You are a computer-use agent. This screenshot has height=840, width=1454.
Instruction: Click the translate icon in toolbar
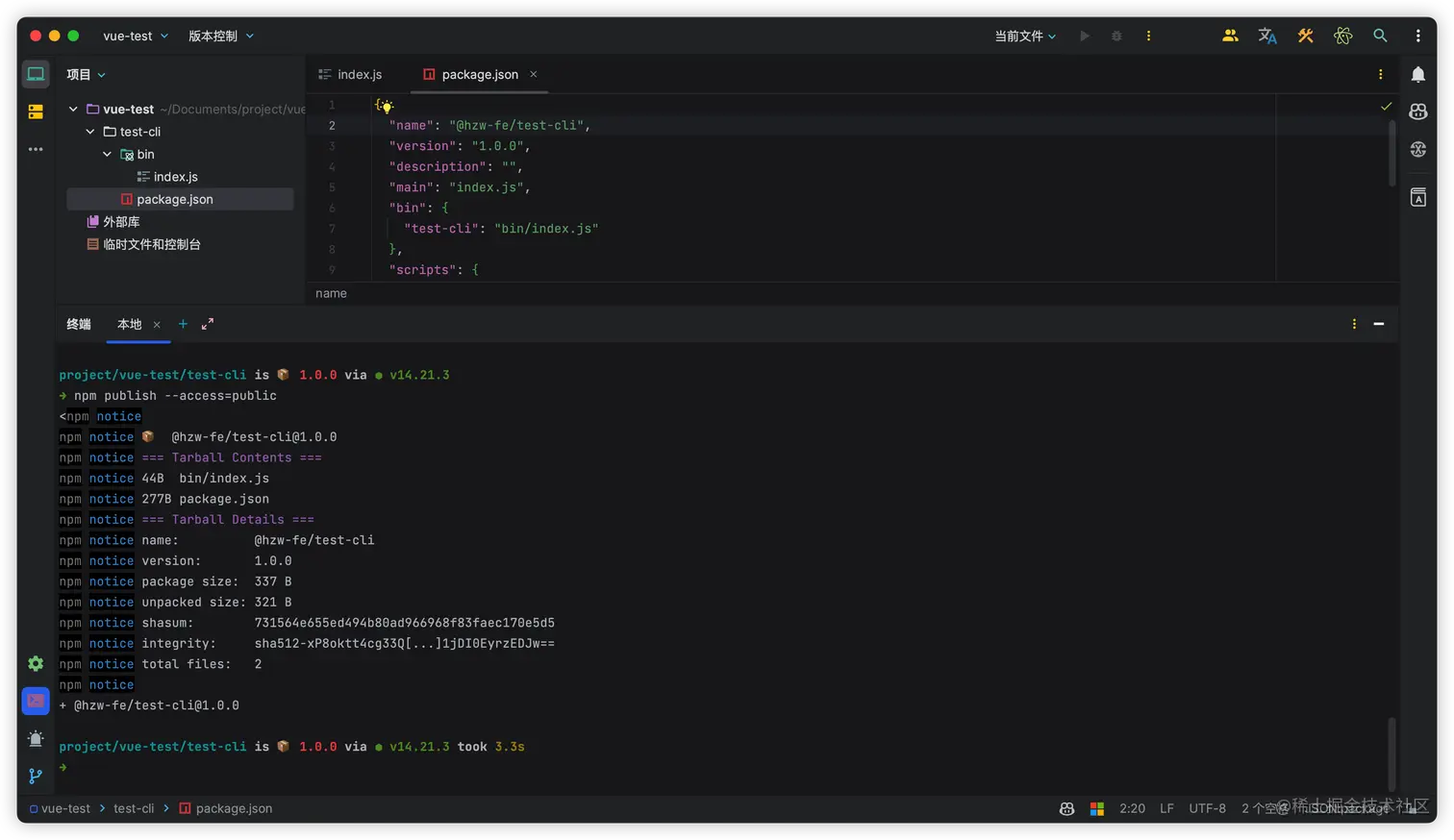[x=1267, y=36]
